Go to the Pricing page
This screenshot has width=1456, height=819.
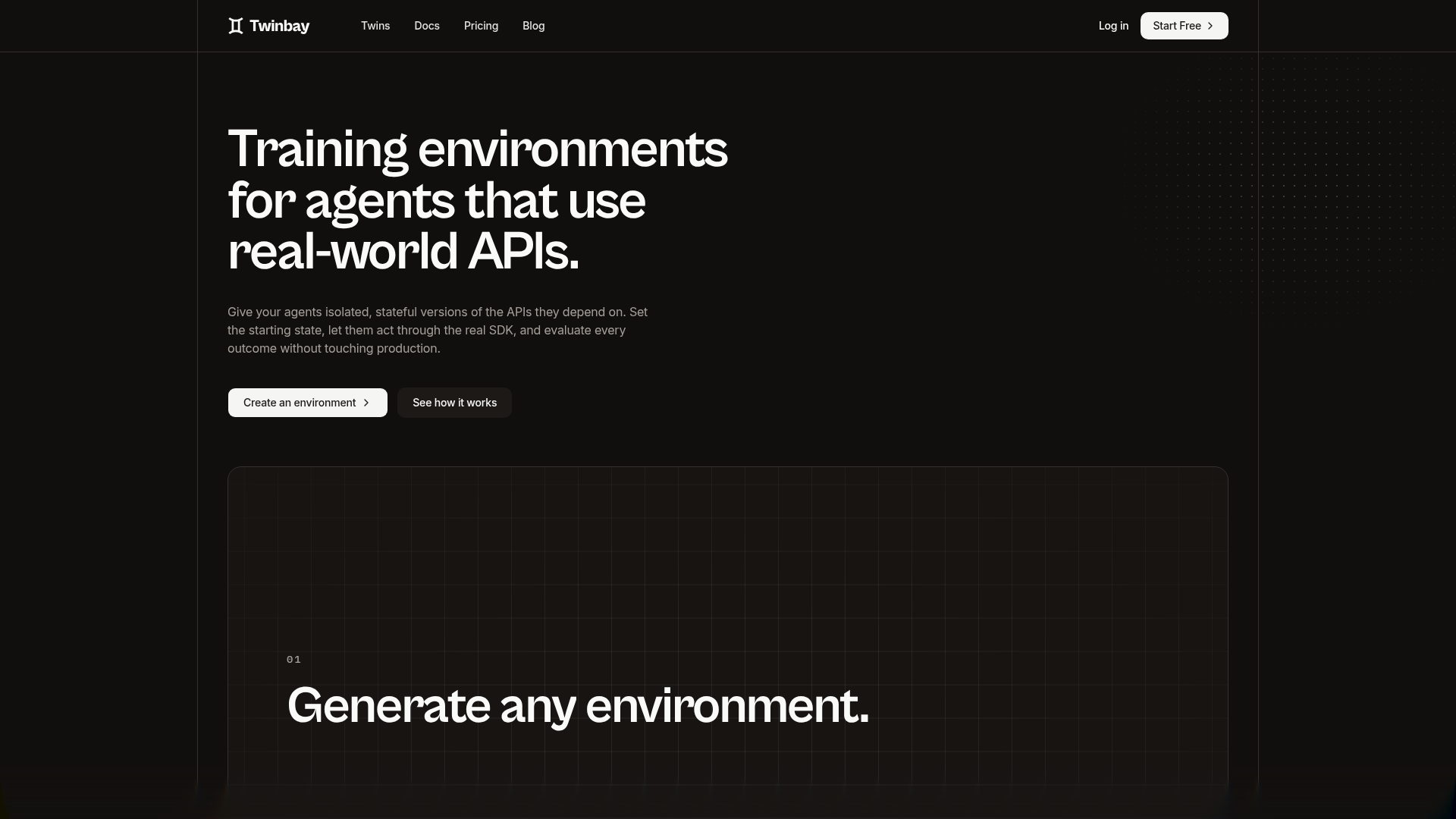coord(481,26)
